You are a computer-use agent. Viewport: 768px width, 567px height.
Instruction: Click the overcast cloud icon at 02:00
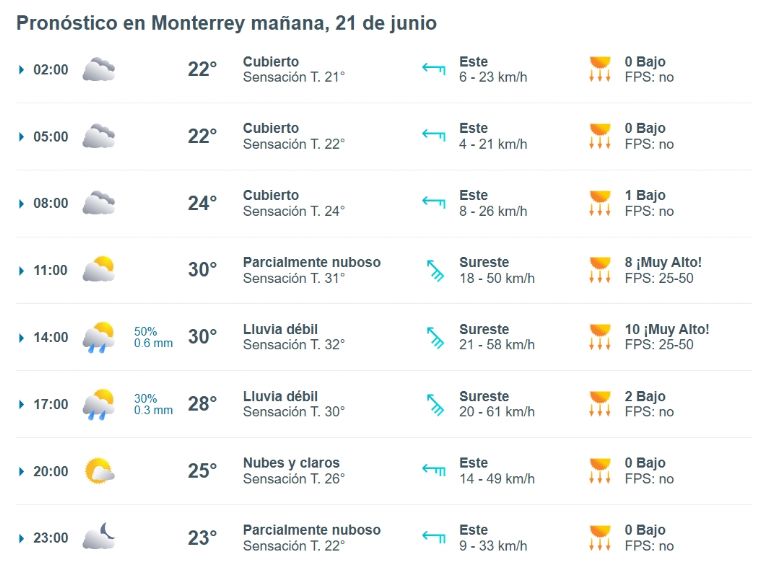[98, 70]
